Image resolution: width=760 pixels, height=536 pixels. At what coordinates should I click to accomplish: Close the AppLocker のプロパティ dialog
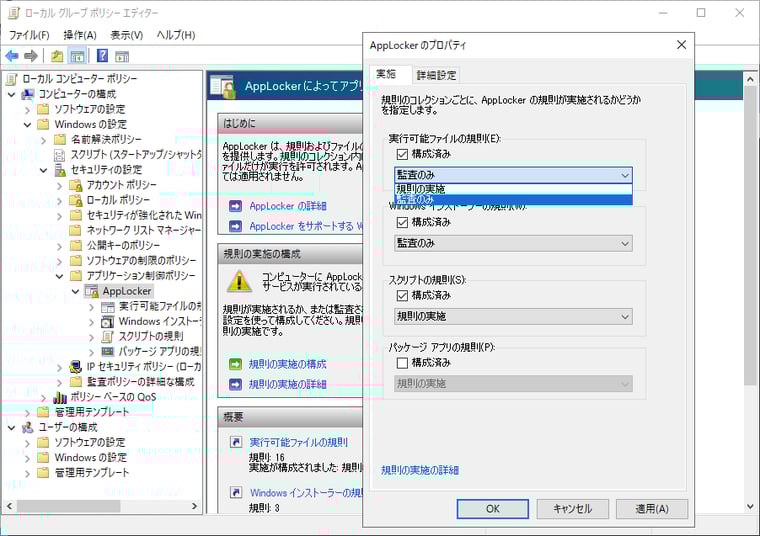click(x=681, y=45)
